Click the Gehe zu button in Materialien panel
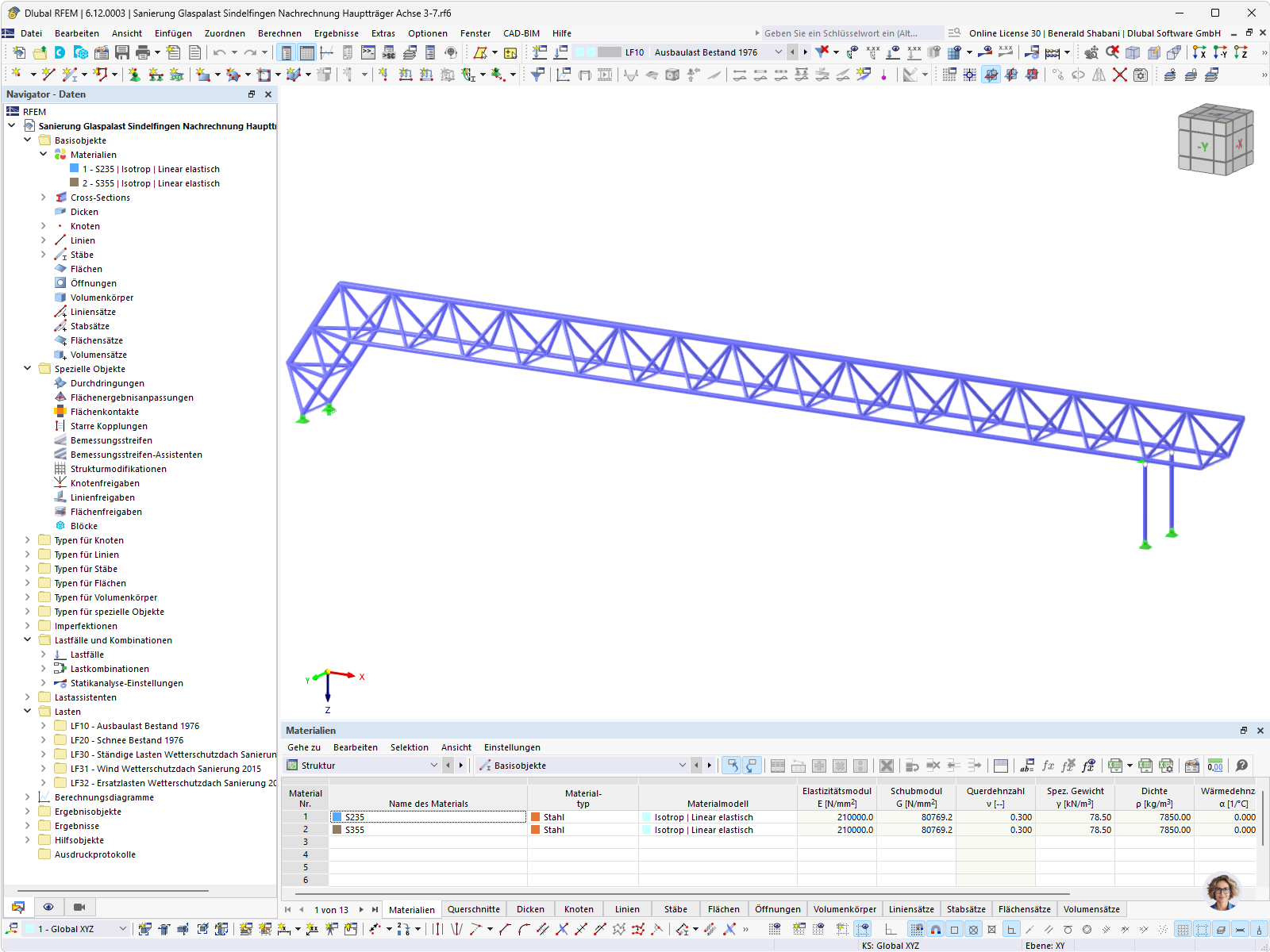1270x952 pixels. pyautogui.click(x=303, y=747)
